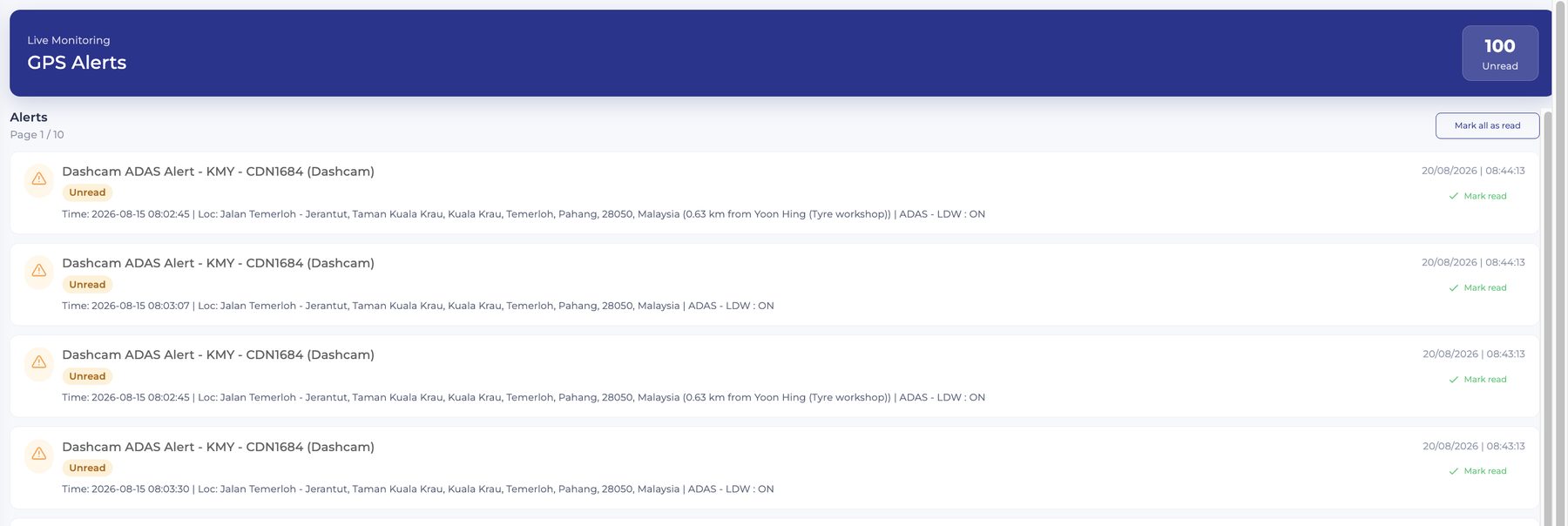Click Unread badge on 08:02:45 alert received 08:44:13
Image resolution: width=1568 pixels, height=526 pixels.
click(x=87, y=192)
